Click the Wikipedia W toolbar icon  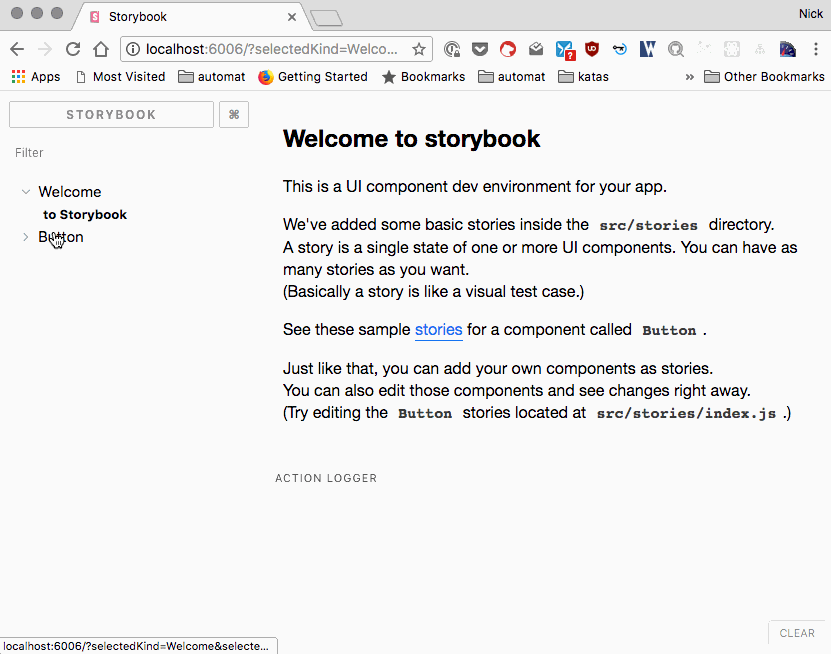pos(647,48)
